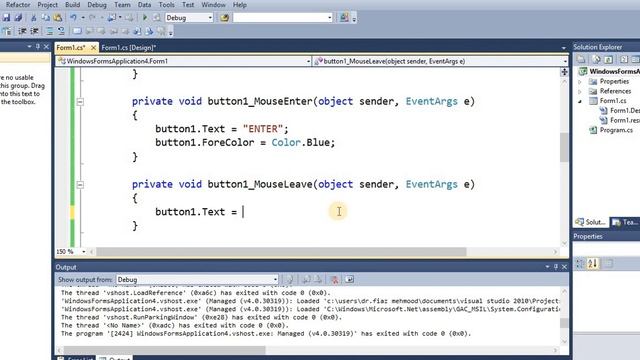Click the Save All icon
The width and height of the screenshot is (640, 360).
tap(18, 18)
